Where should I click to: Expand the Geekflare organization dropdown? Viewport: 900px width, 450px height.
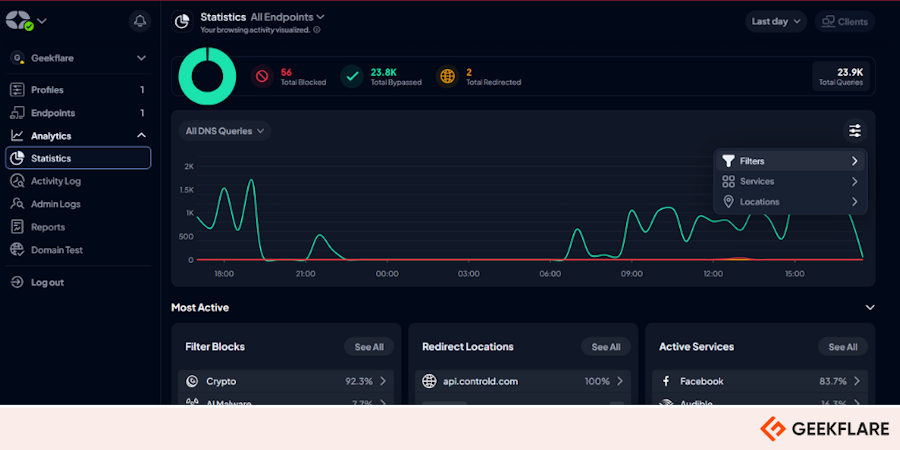click(x=141, y=58)
